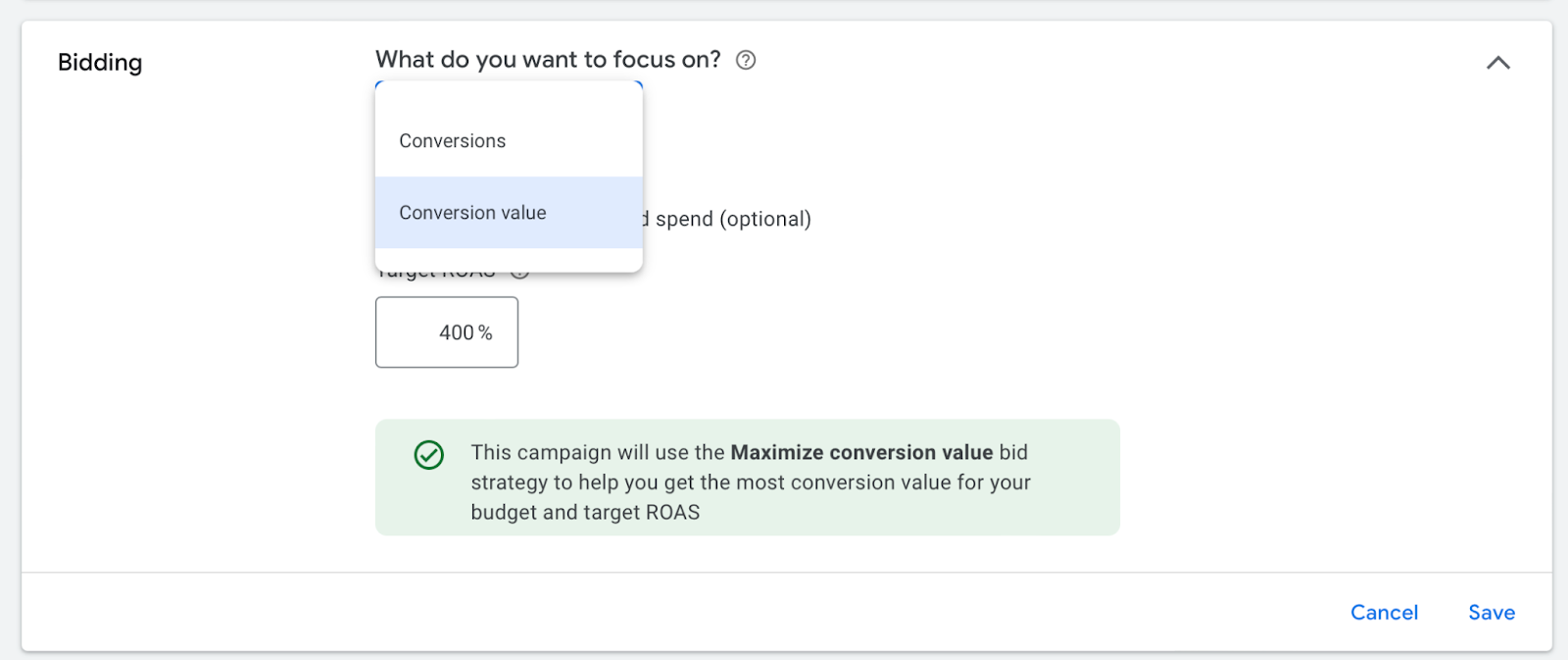1568x660 pixels.
Task: Select Conversion value in the dropdown list
Action: click(x=472, y=213)
